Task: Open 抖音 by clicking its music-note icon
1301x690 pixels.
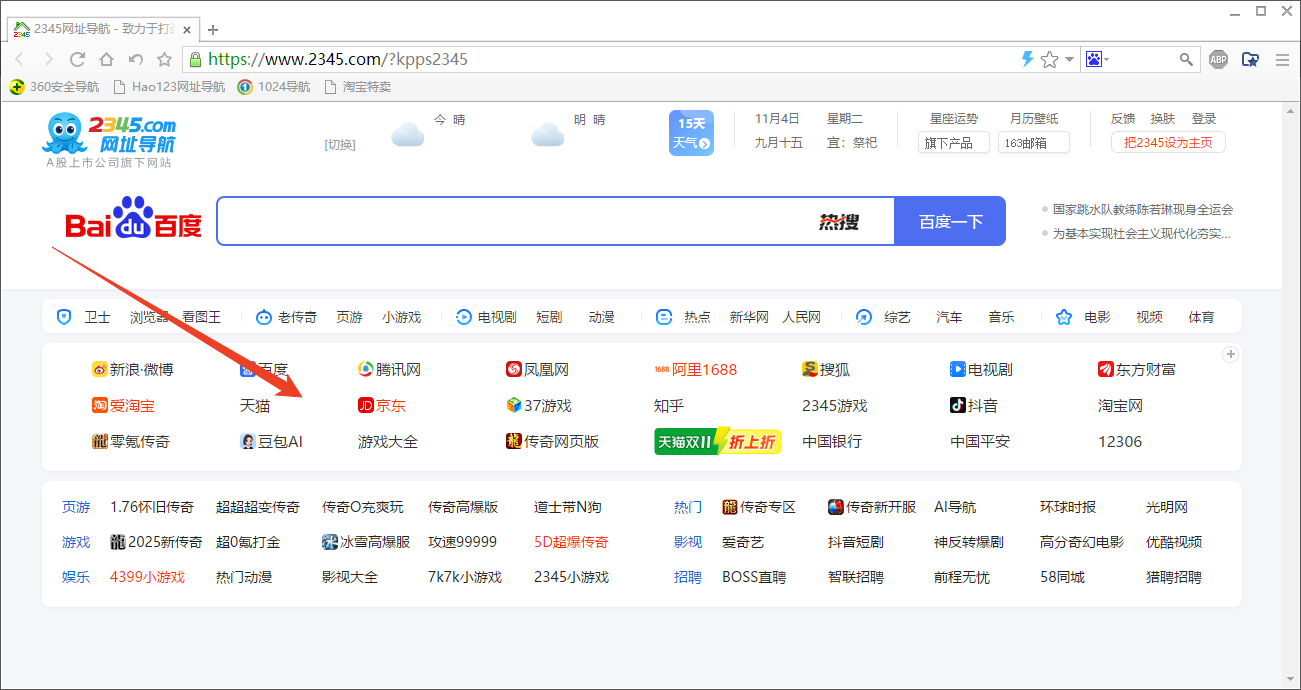Action: coord(957,405)
